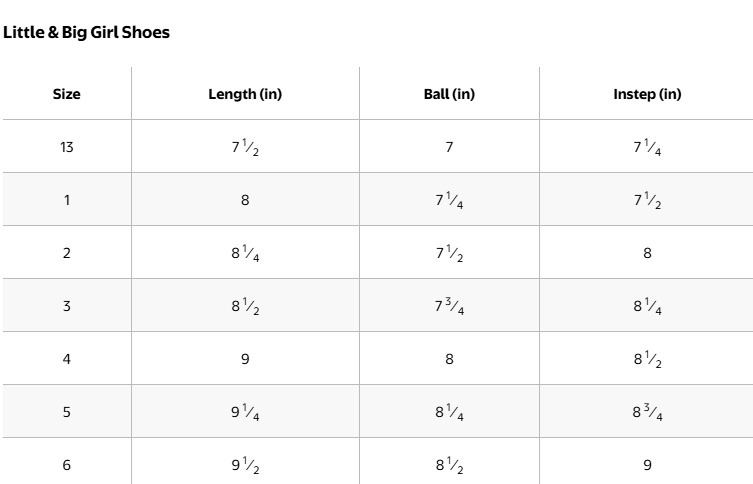
Task: Click the length value for size 6
Action: coord(245,465)
